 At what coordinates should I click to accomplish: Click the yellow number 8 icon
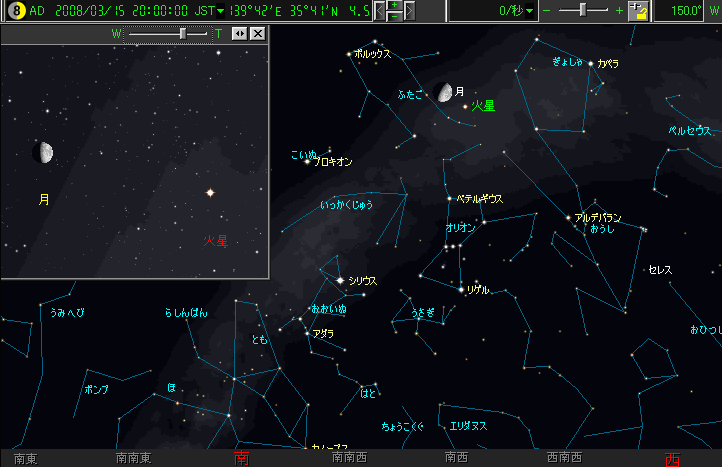point(11,10)
